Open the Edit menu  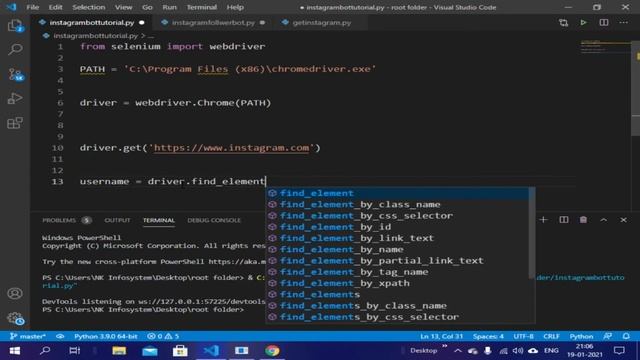click(56, 7)
